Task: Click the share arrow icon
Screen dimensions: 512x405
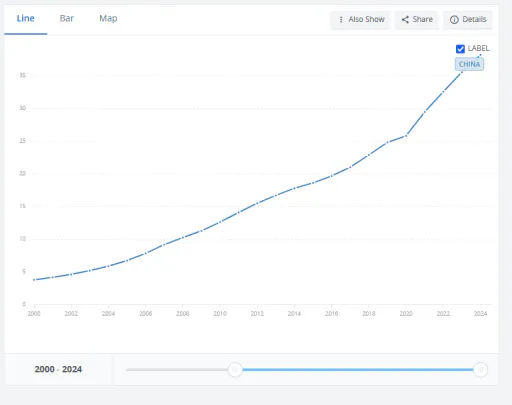Action: pyautogui.click(x=405, y=20)
